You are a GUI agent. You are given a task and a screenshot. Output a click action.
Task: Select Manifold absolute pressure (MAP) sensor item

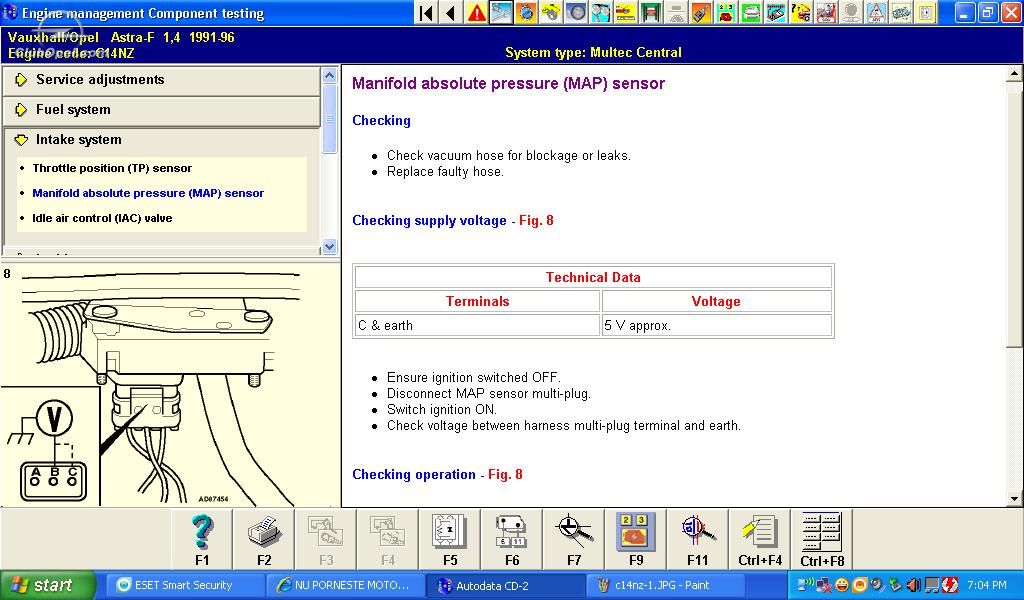click(148, 193)
